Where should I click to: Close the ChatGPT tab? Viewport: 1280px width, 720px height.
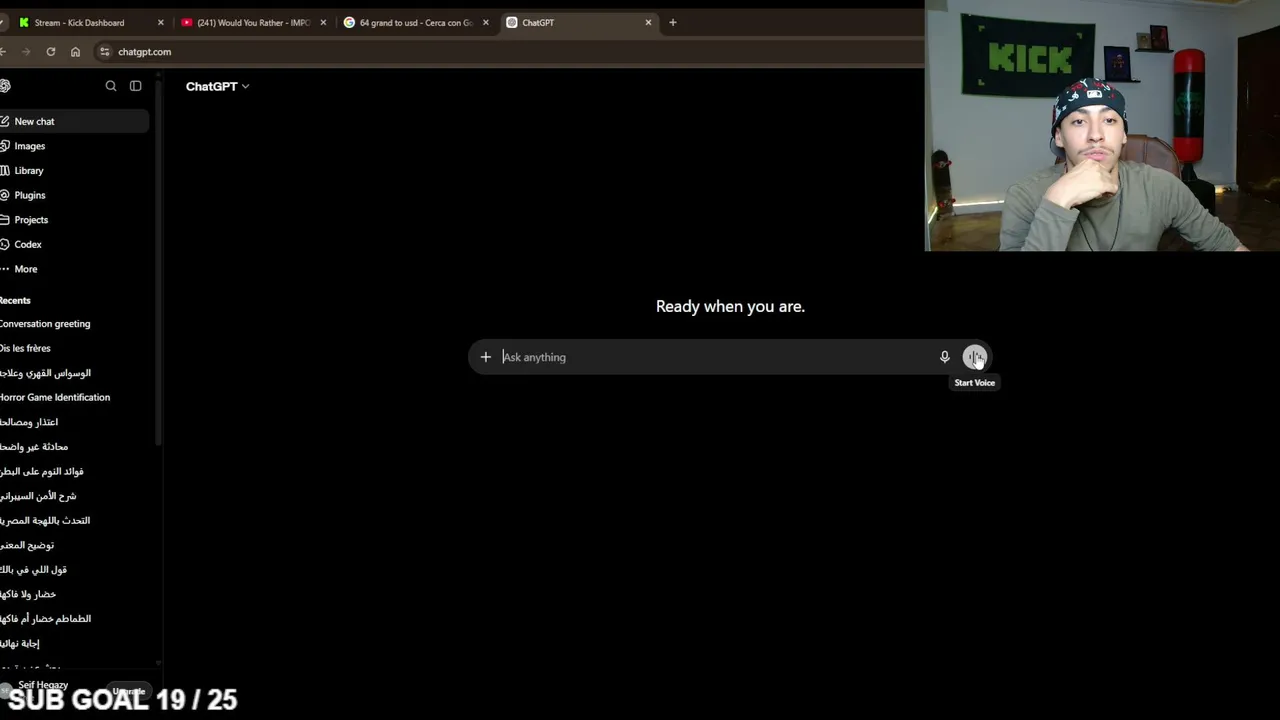648,22
